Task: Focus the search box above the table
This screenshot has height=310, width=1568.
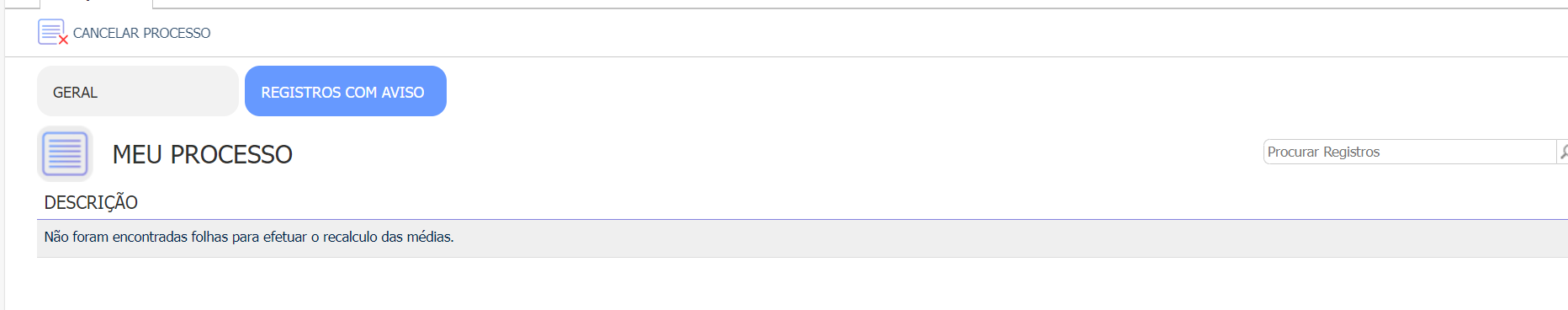Action: click(1410, 152)
